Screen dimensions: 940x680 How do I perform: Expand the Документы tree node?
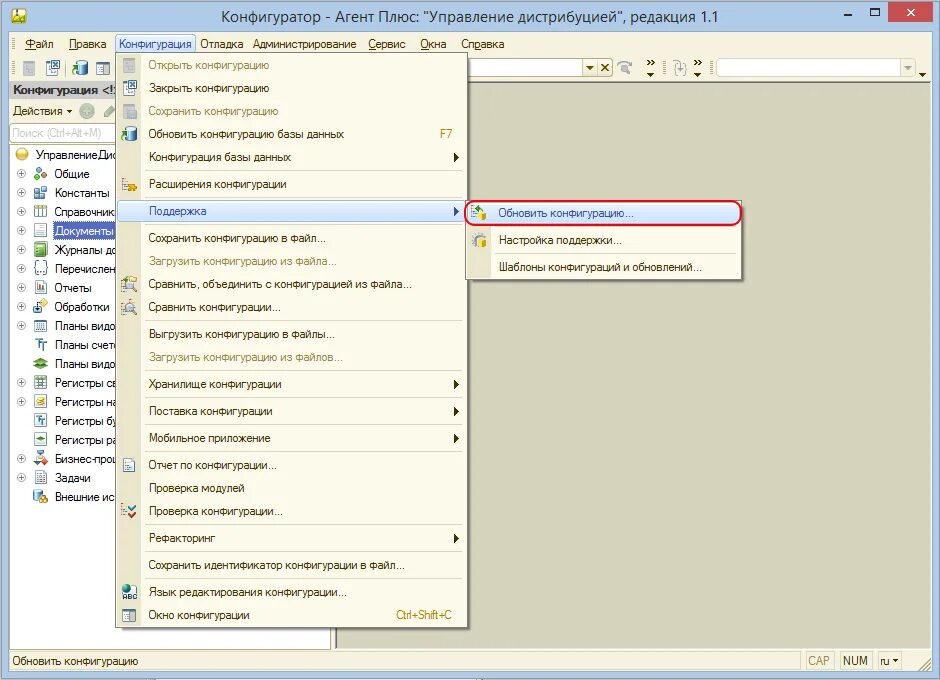coord(22,231)
